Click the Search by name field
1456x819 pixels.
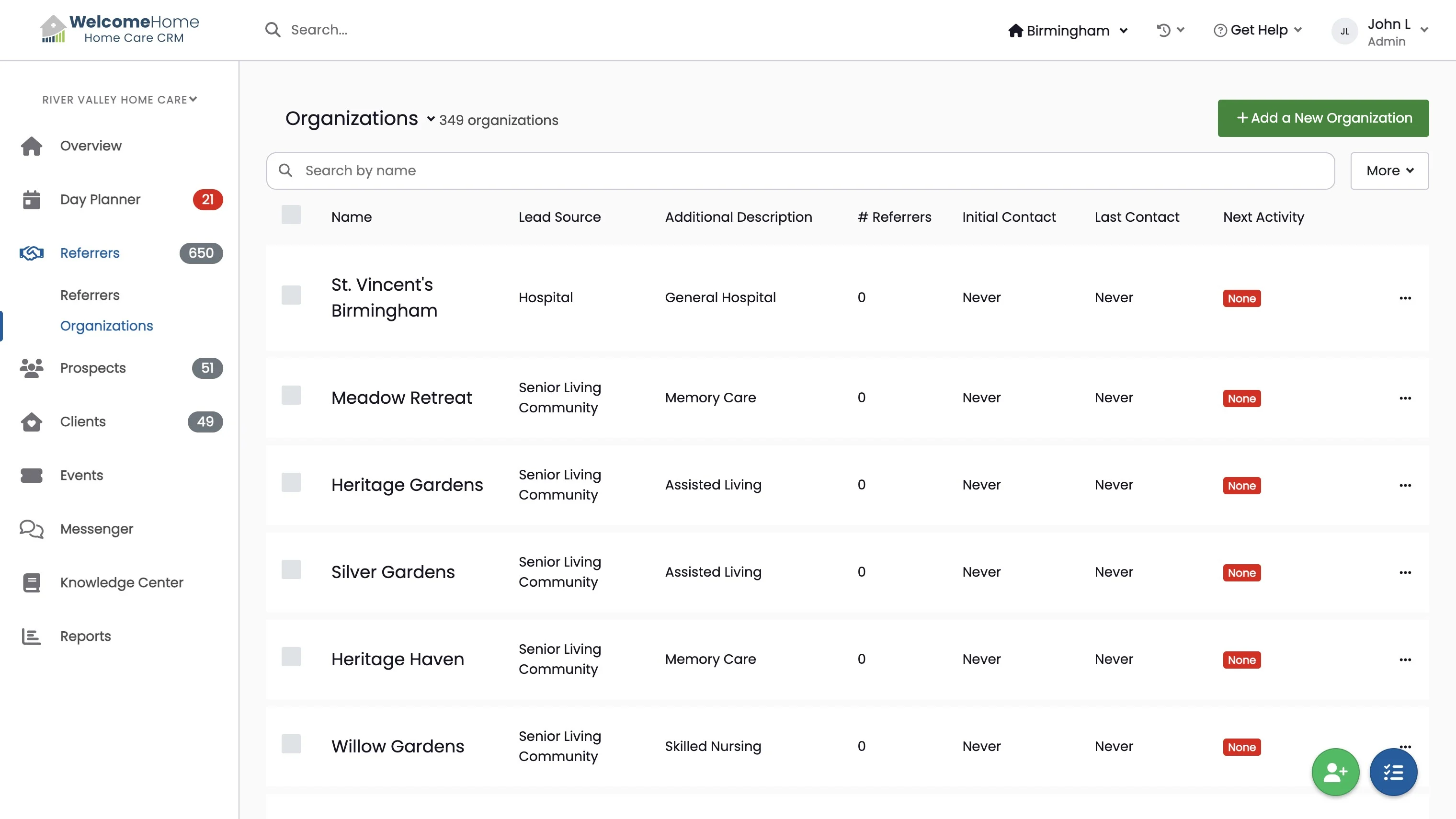click(800, 171)
